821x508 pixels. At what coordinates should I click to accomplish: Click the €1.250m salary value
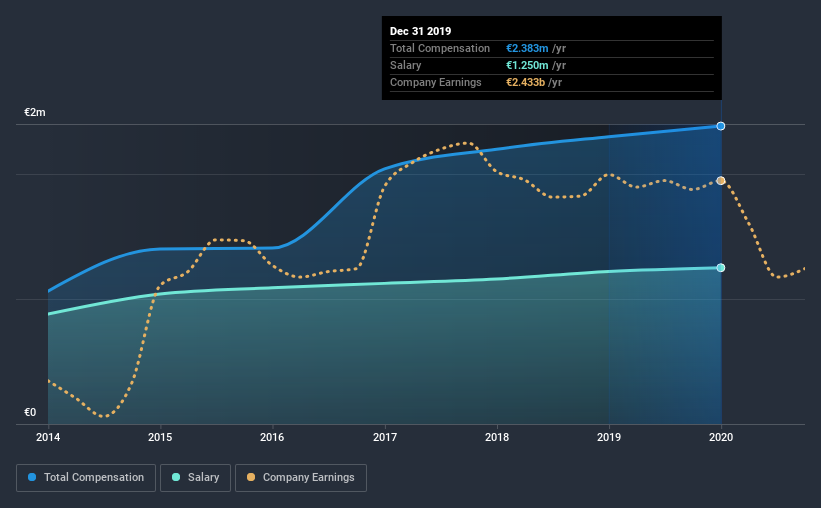click(527, 65)
